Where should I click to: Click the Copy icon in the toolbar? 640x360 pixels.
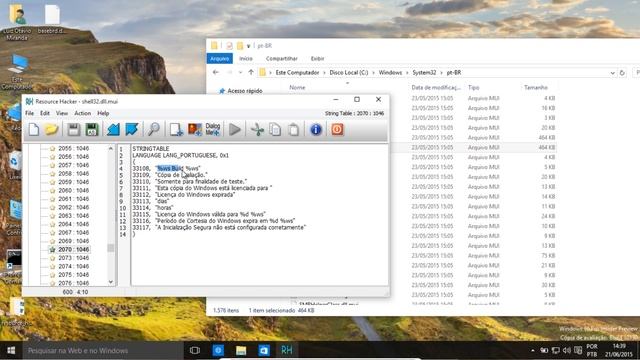pyautogui.click(x=276, y=130)
